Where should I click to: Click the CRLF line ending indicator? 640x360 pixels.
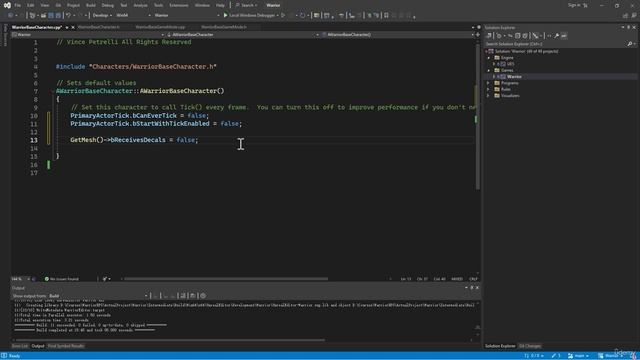point(473,279)
